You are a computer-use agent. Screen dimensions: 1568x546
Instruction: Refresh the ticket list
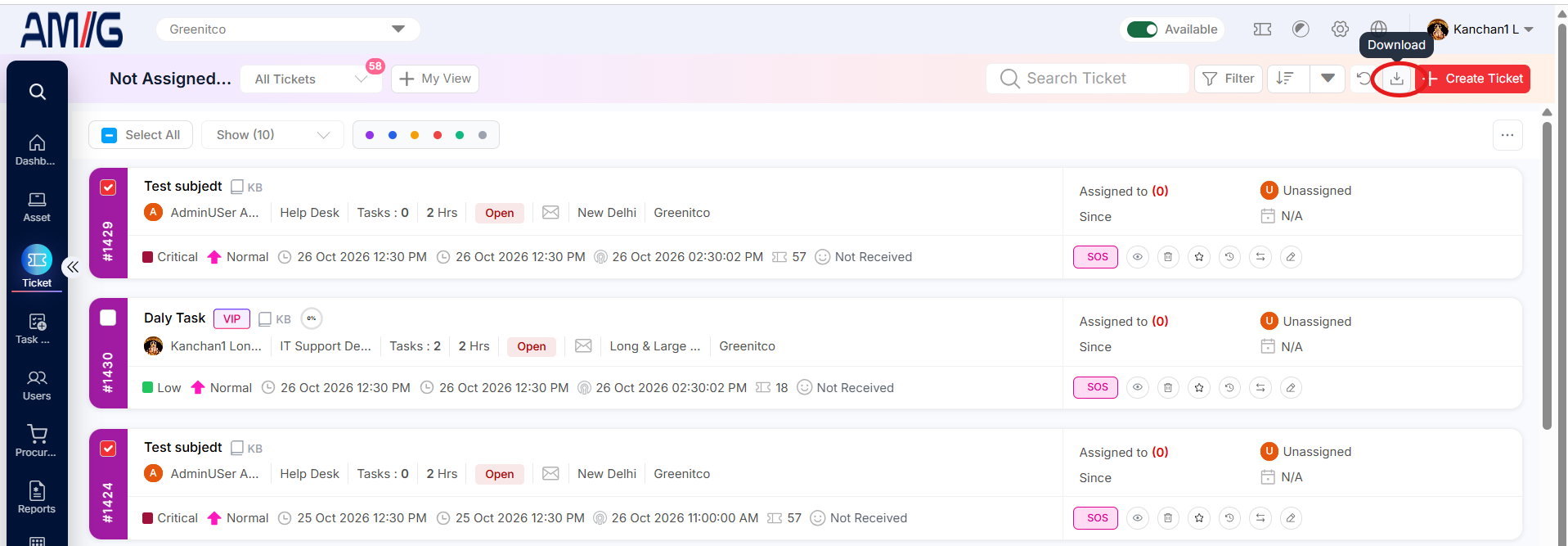click(1364, 79)
